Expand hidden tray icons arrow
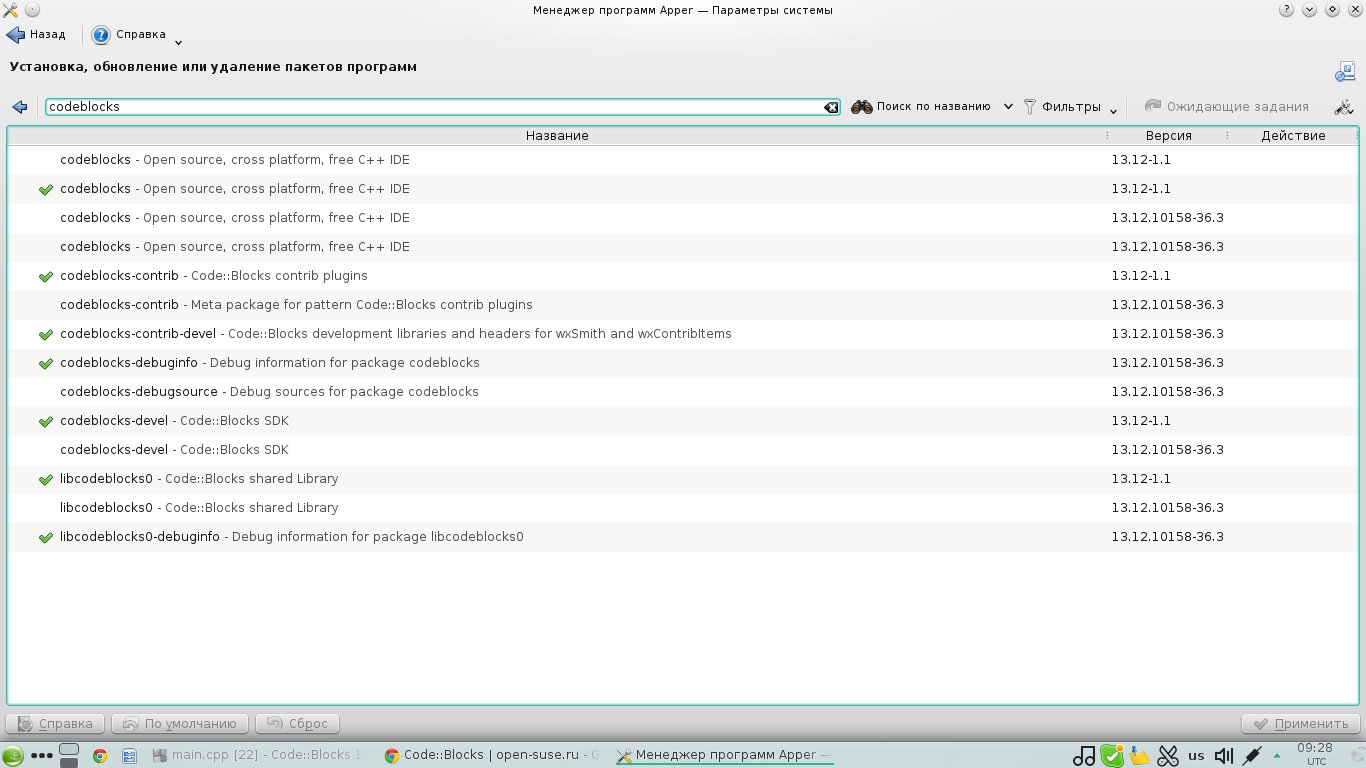This screenshot has width=1366, height=768. (x=1276, y=756)
